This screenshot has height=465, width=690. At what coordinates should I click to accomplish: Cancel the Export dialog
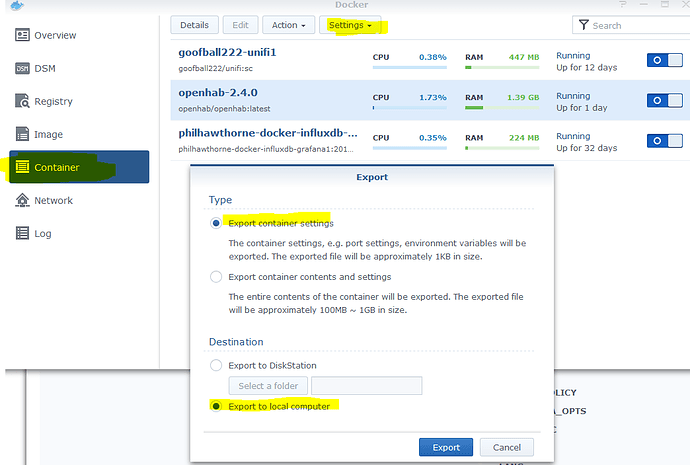click(x=506, y=447)
